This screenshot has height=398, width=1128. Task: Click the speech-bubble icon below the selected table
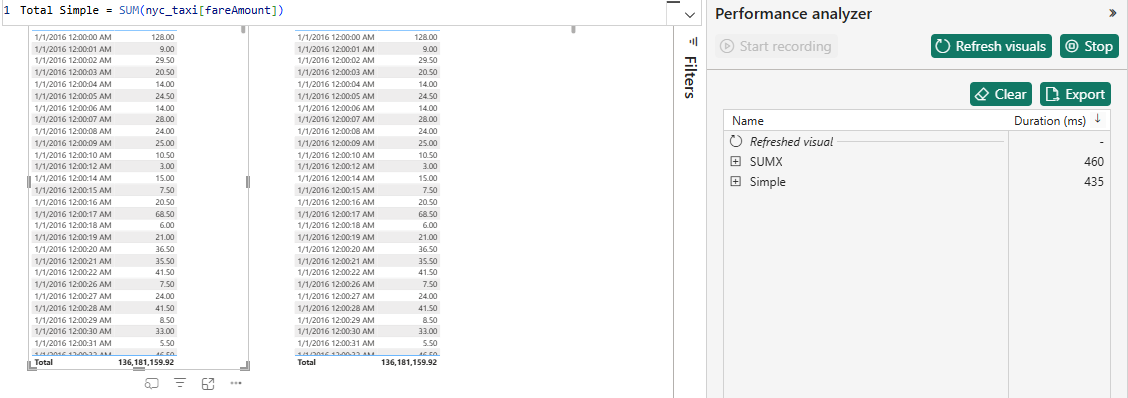coord(151,384)
